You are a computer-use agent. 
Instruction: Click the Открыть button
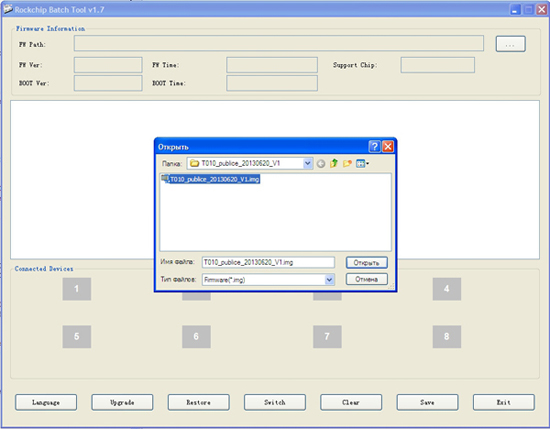click(367, 262)
